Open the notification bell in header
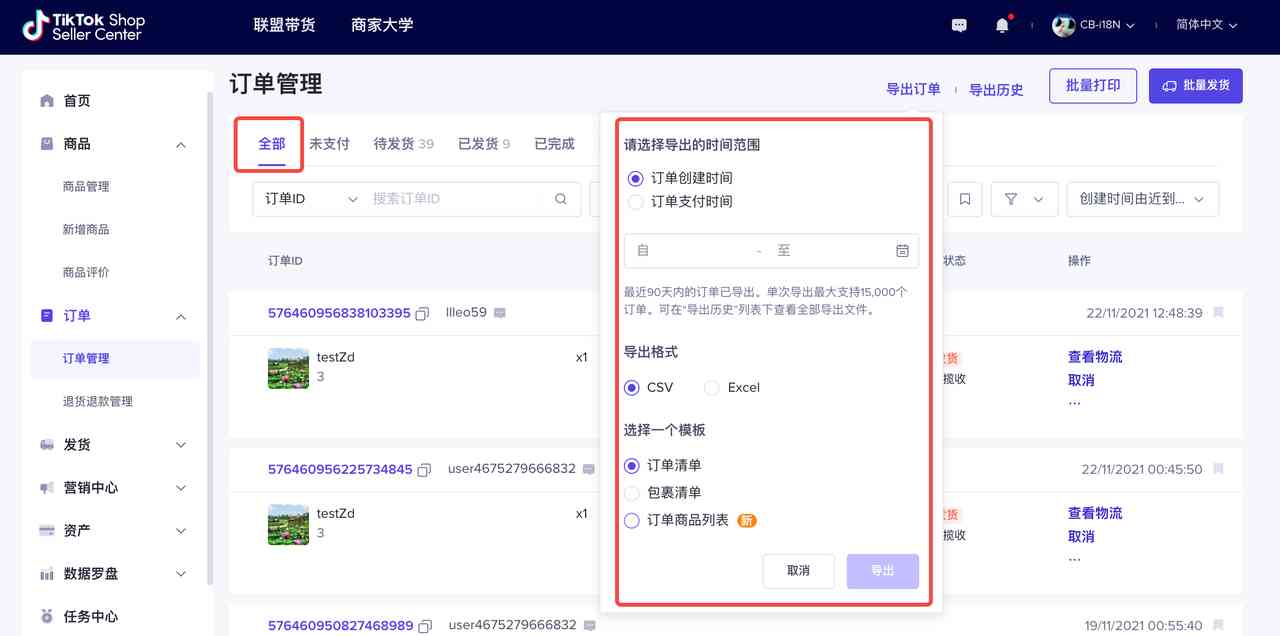 1002,25
